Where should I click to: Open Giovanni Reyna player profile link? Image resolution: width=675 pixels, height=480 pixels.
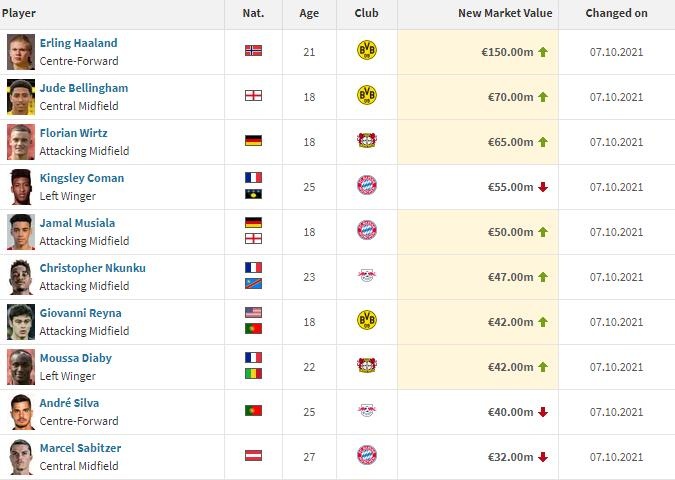pyautogui.click(x=81, y=313)
